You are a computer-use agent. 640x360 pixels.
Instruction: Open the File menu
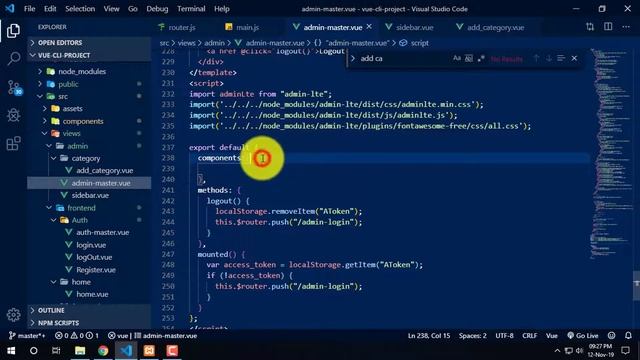coord(29,9)
